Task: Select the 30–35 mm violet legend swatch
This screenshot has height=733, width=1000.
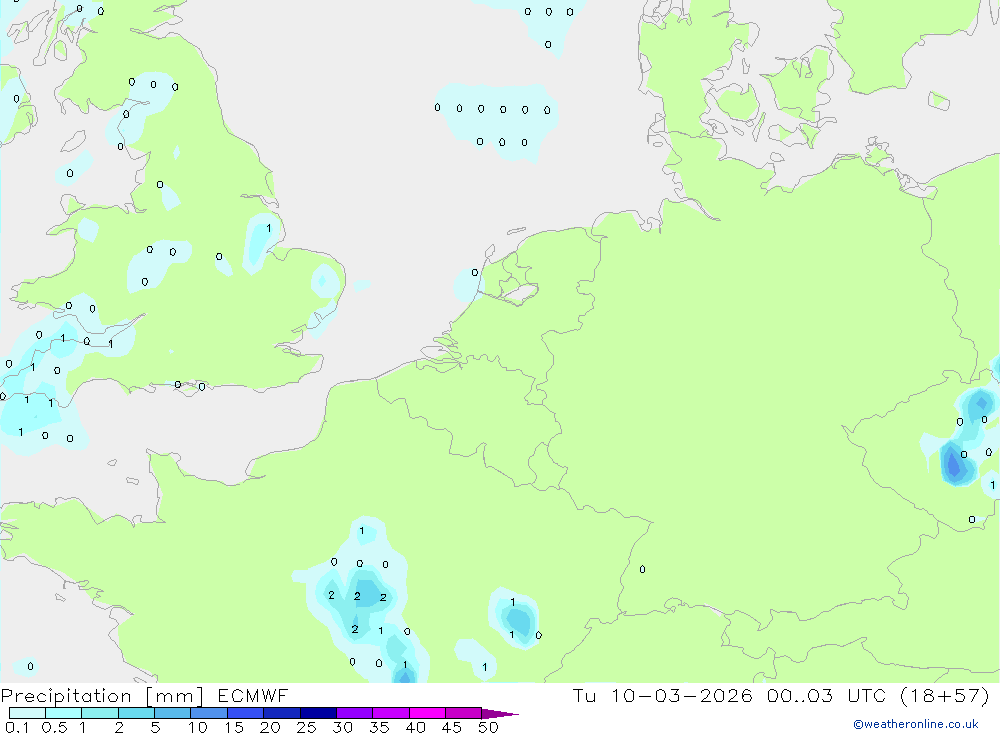Action: tap(355, 713)
